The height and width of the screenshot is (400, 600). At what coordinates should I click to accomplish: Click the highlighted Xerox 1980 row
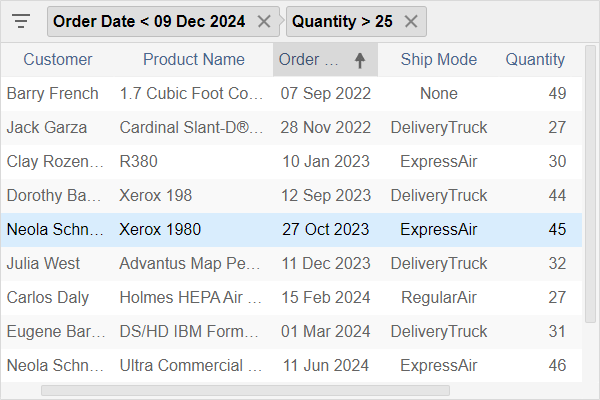[x=292, y=230]
